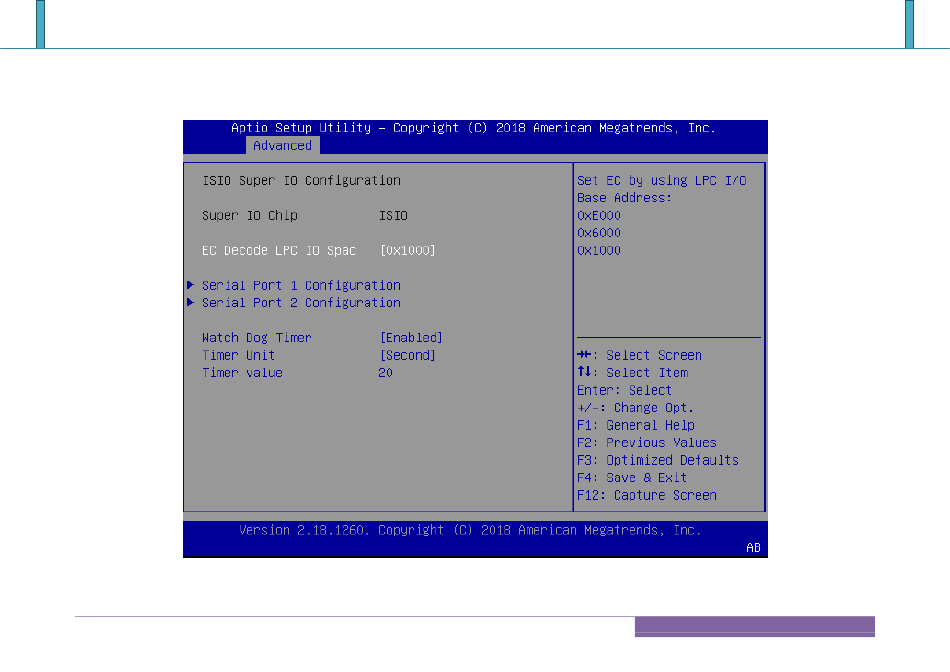Click the AB indicator in the footer corner
950x672 pixels.
tap(753, 548)
